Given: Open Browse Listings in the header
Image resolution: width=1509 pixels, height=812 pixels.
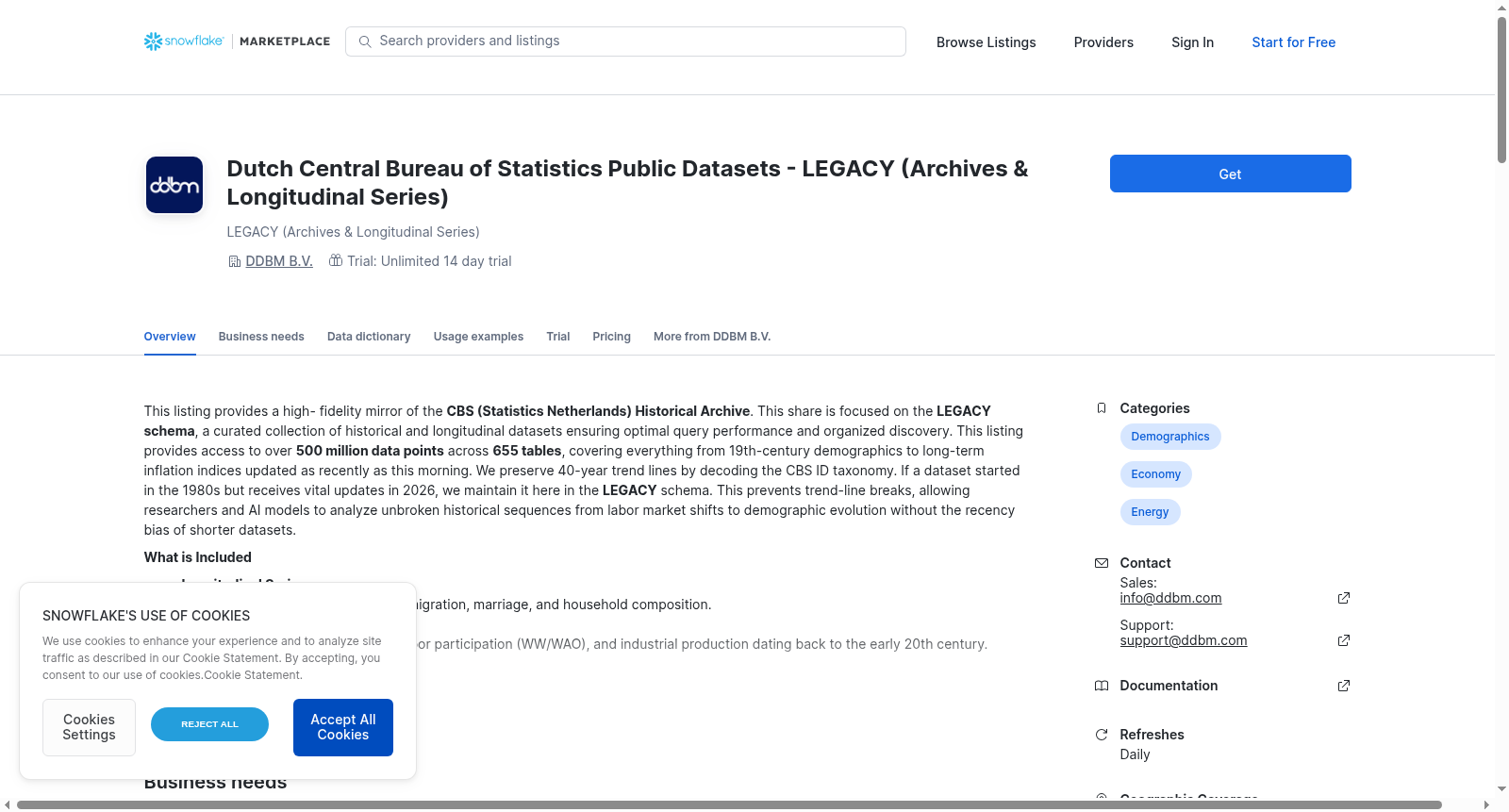Looking at the screenshot, I should pyautogui.click(x=986, y=42).
